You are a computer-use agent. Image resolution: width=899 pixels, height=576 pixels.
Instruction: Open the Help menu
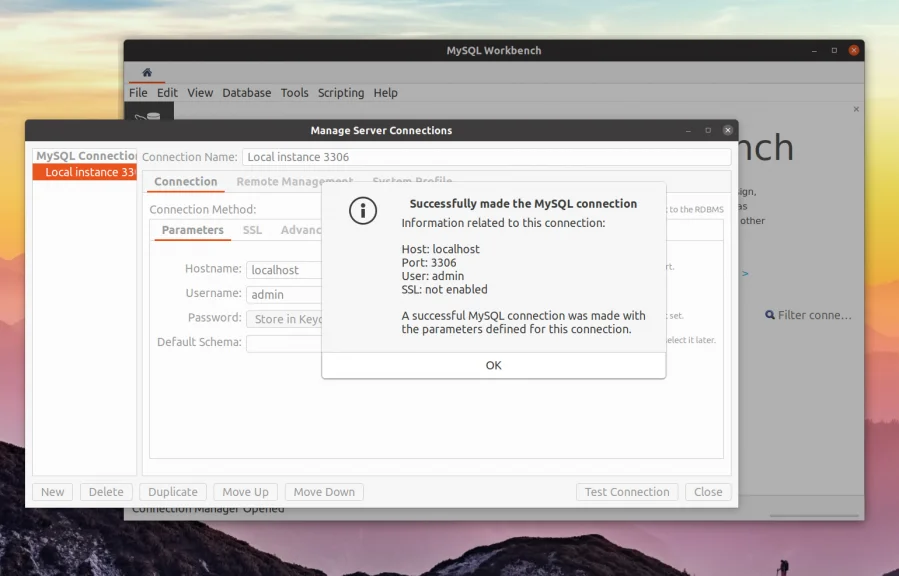click(385, 92)
